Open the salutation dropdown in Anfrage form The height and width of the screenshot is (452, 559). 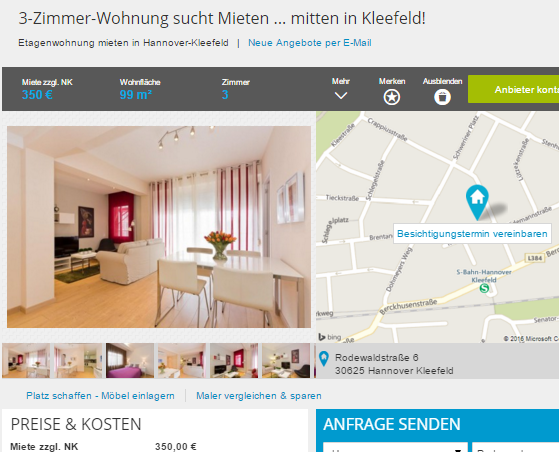[395, 447]
